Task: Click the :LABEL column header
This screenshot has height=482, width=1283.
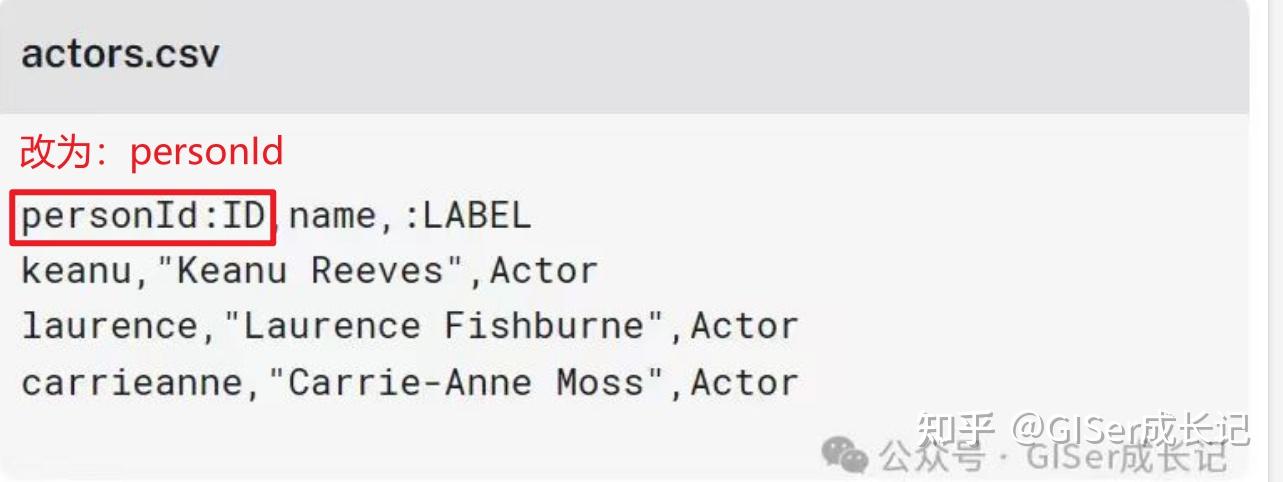Action: point(466,216)
